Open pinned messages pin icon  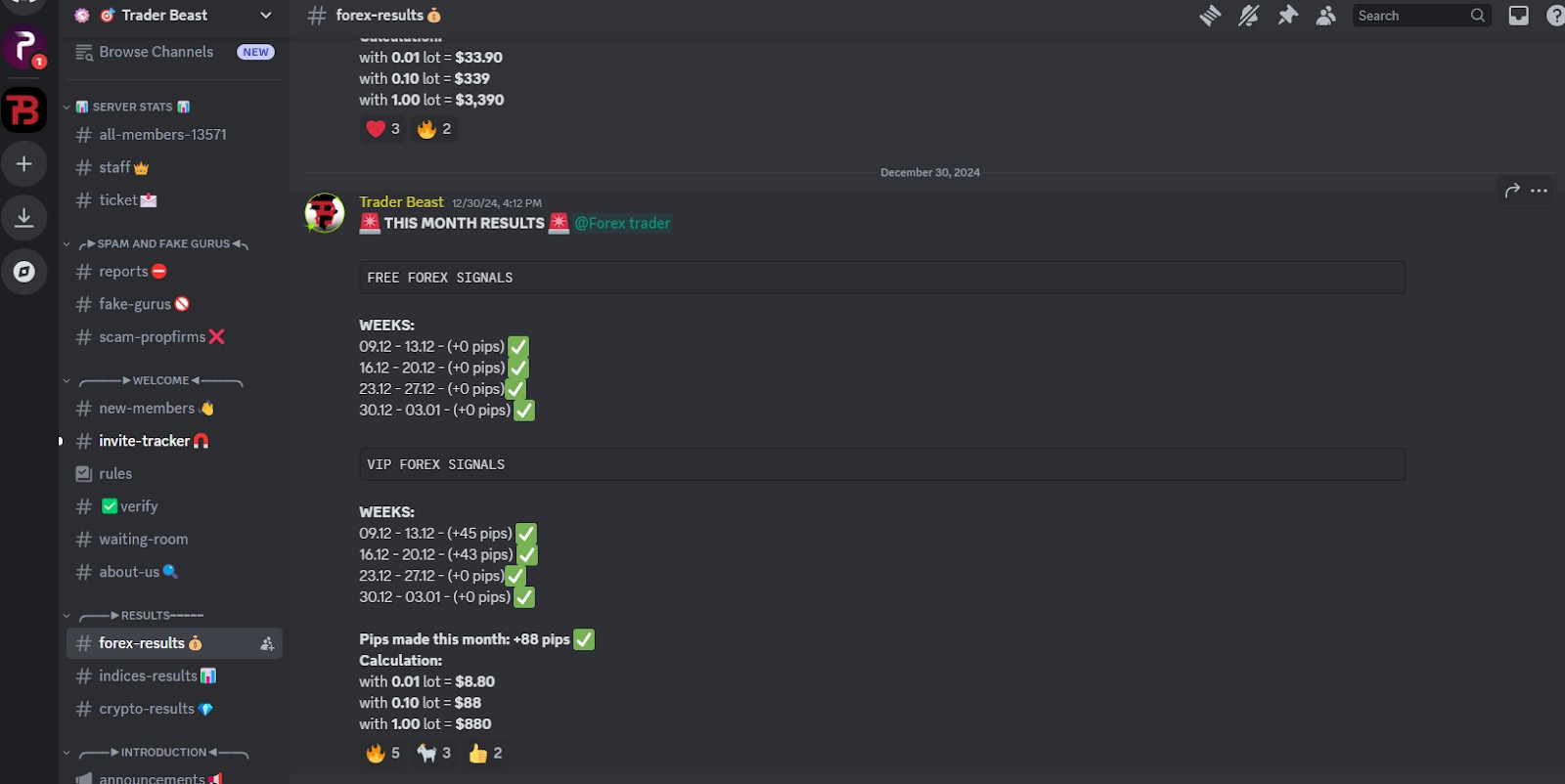pos(1288,16)
